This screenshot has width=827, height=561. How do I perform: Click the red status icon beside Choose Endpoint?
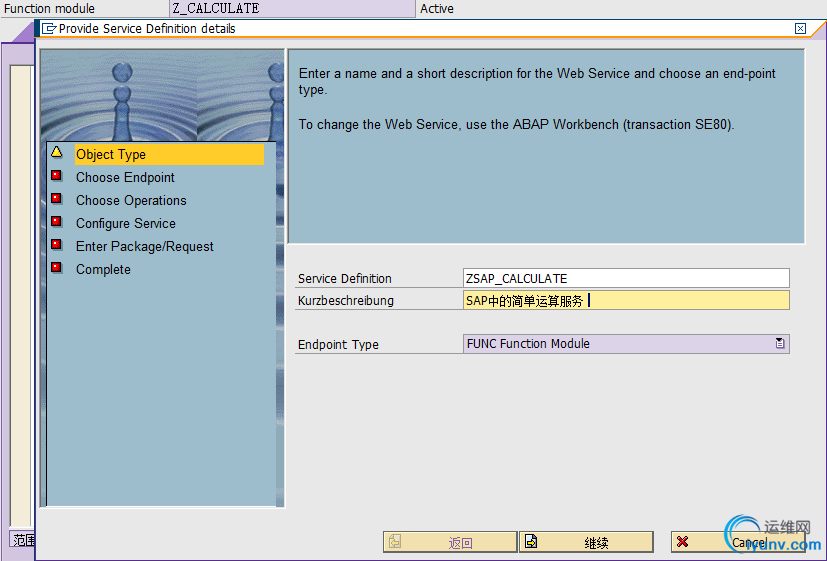coord(56,176)
